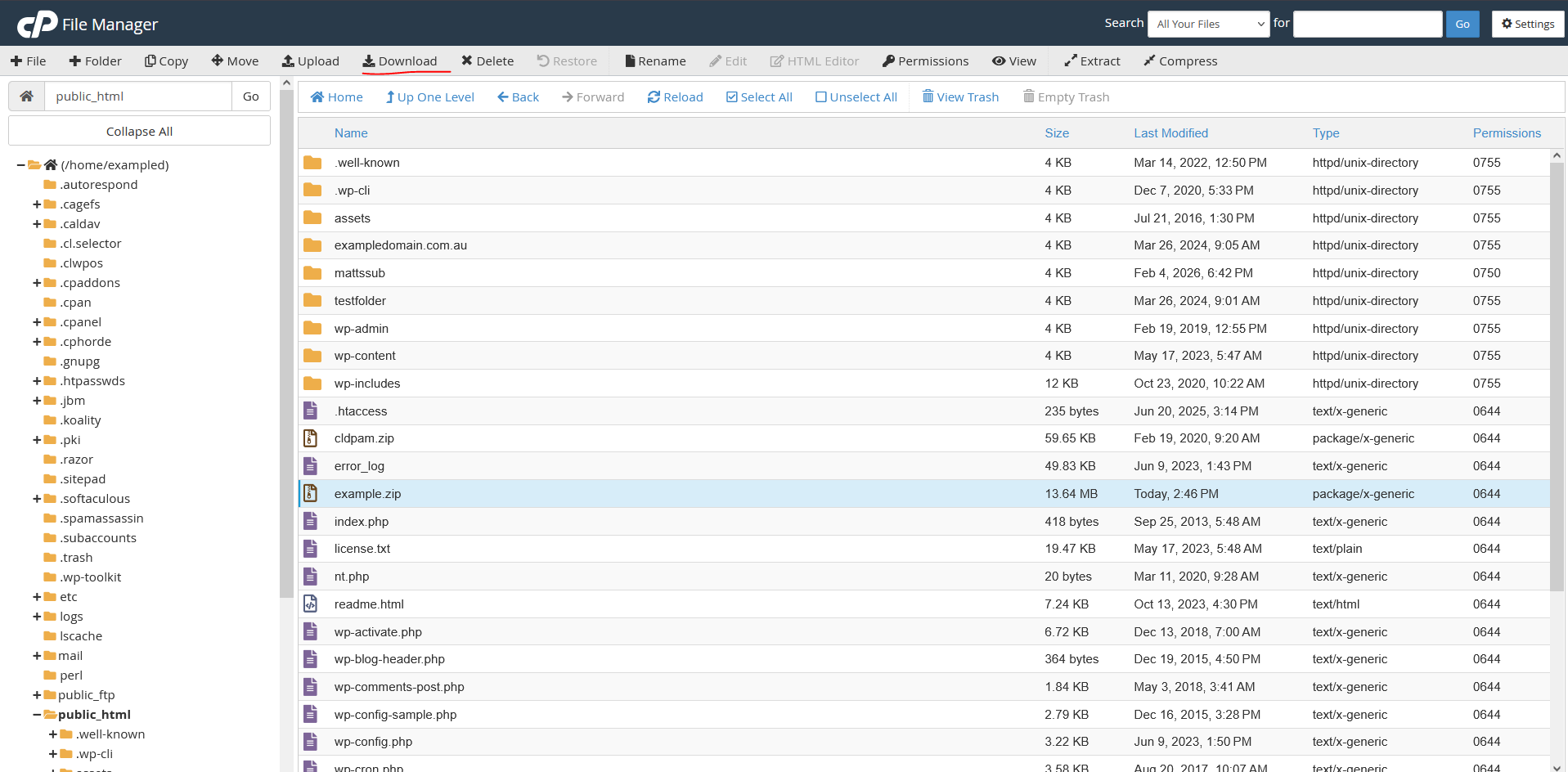
Task: Open Permissions via key icon
Action: (x=888, y=61)
